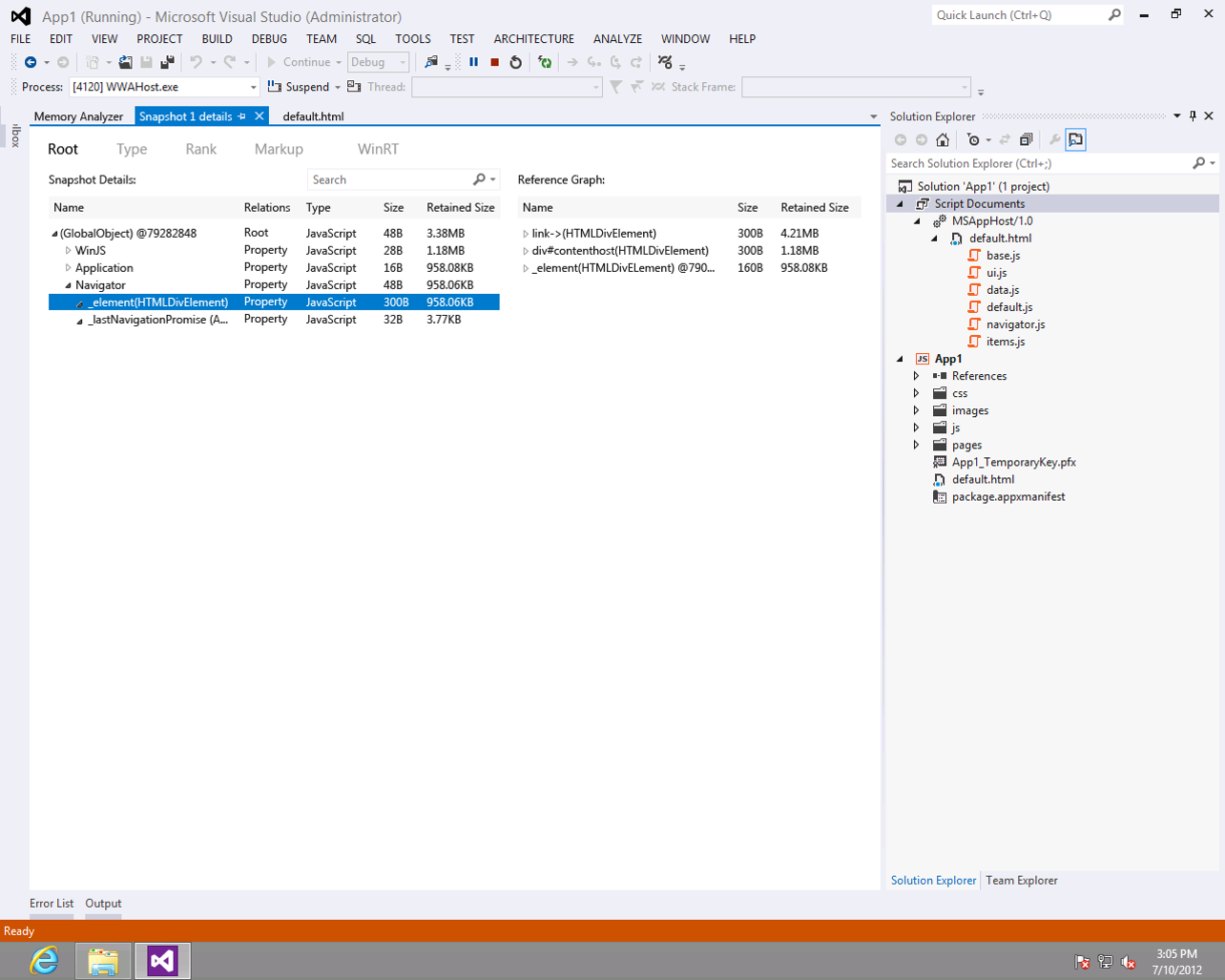Open the ANALYZE menu
Image resolution: width=1225 pixels, height=980 pixels.
point(617,39)
